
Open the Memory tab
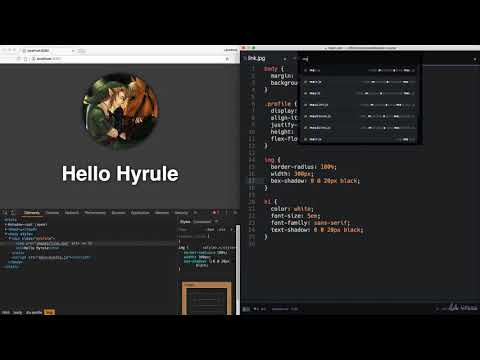pos(162,213)
